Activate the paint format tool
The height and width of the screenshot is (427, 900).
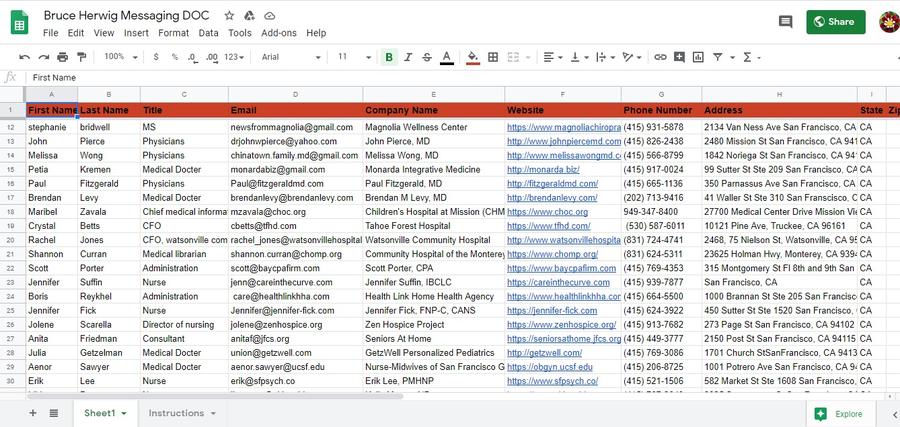point(82,57)
